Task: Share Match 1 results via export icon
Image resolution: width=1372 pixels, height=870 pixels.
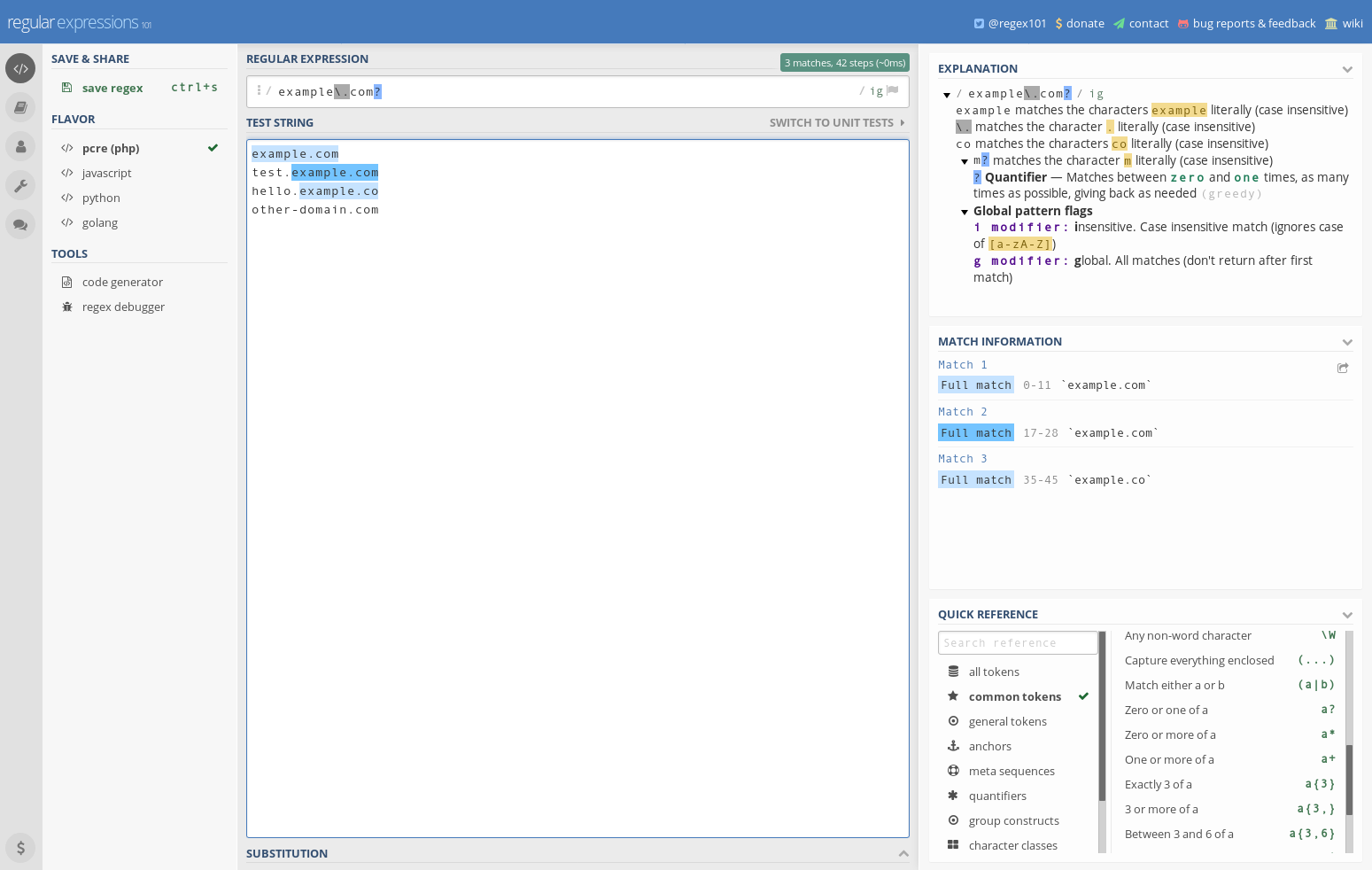Action: [1343, 368]
